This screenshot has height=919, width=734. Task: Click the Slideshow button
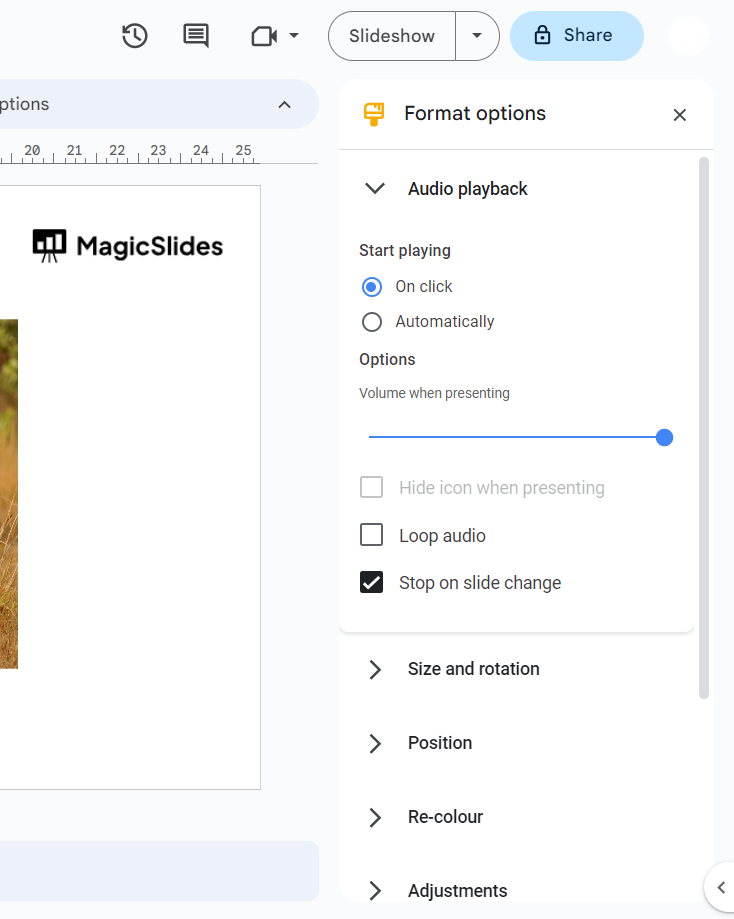pos(392,36)
